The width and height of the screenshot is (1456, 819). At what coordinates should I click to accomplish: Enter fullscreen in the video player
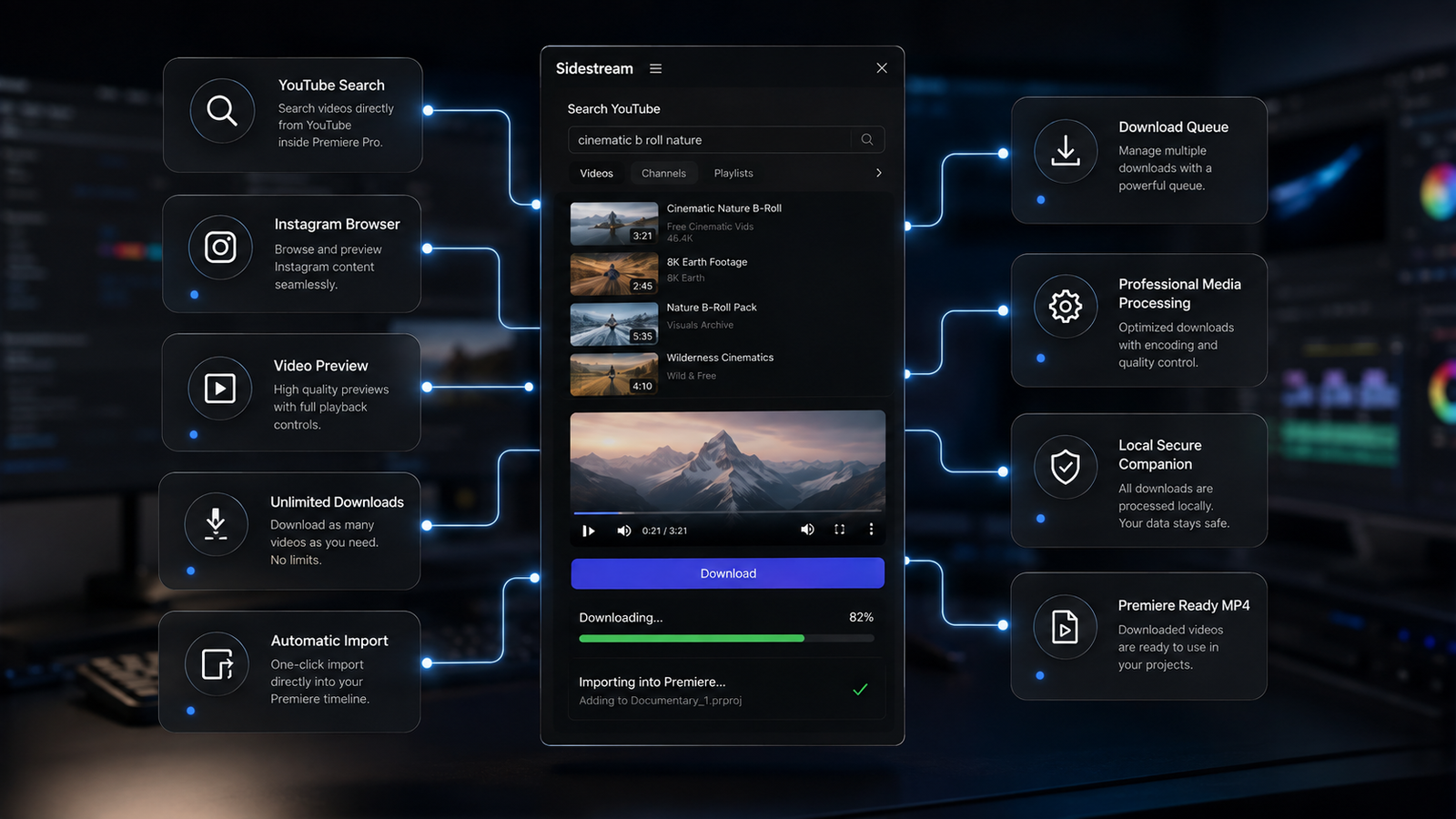click(840, 530)
